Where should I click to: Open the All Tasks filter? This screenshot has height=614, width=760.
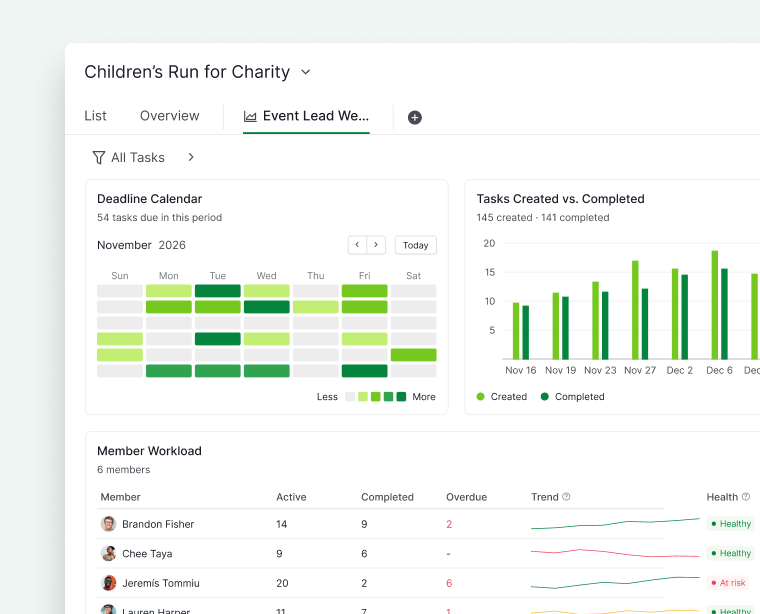tap(138, 157)
